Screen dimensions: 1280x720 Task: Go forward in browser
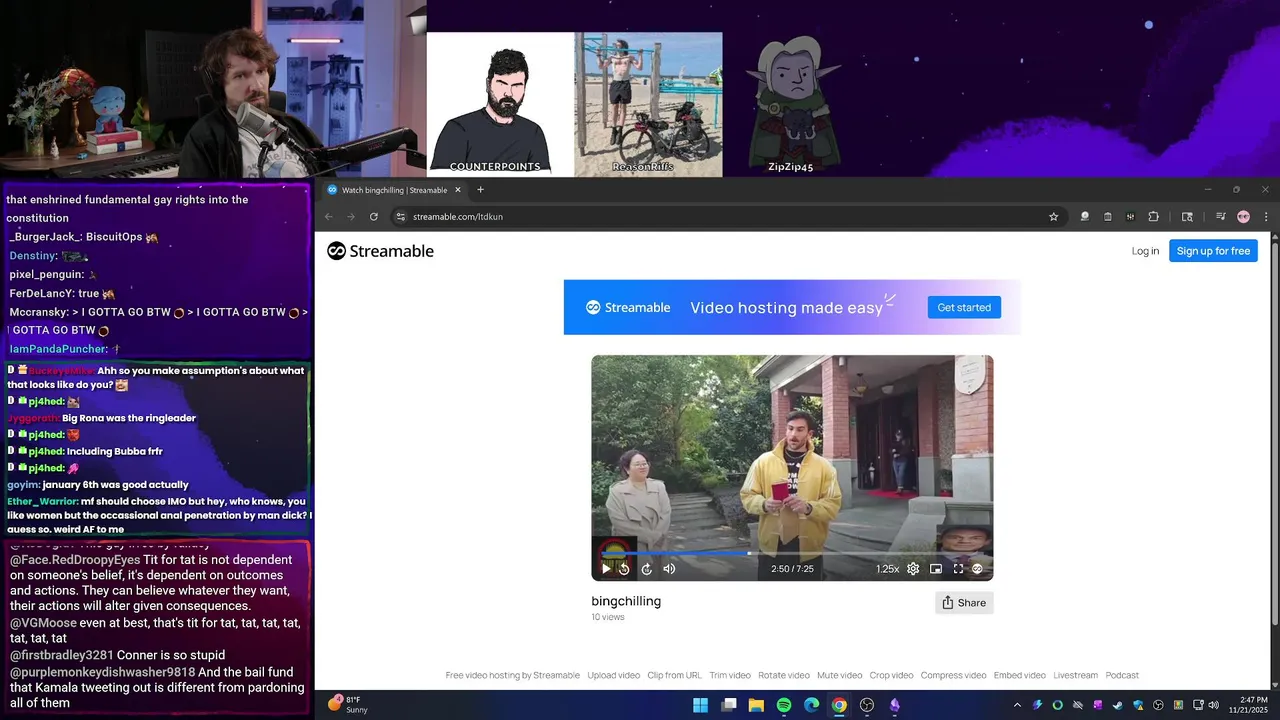(350, 216)
